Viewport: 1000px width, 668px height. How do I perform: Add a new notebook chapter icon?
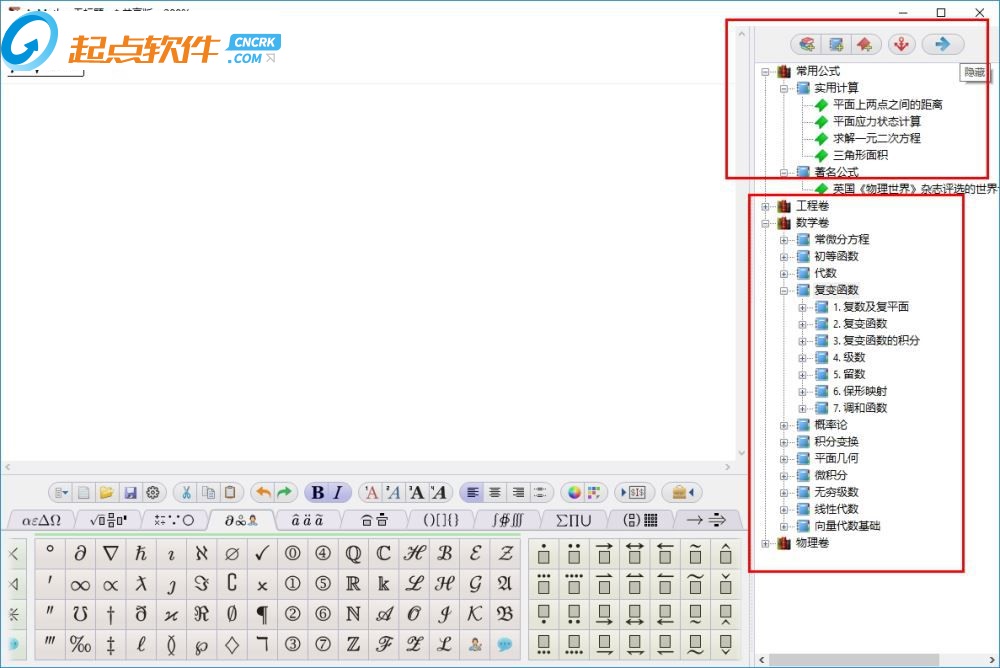point(835,44)
